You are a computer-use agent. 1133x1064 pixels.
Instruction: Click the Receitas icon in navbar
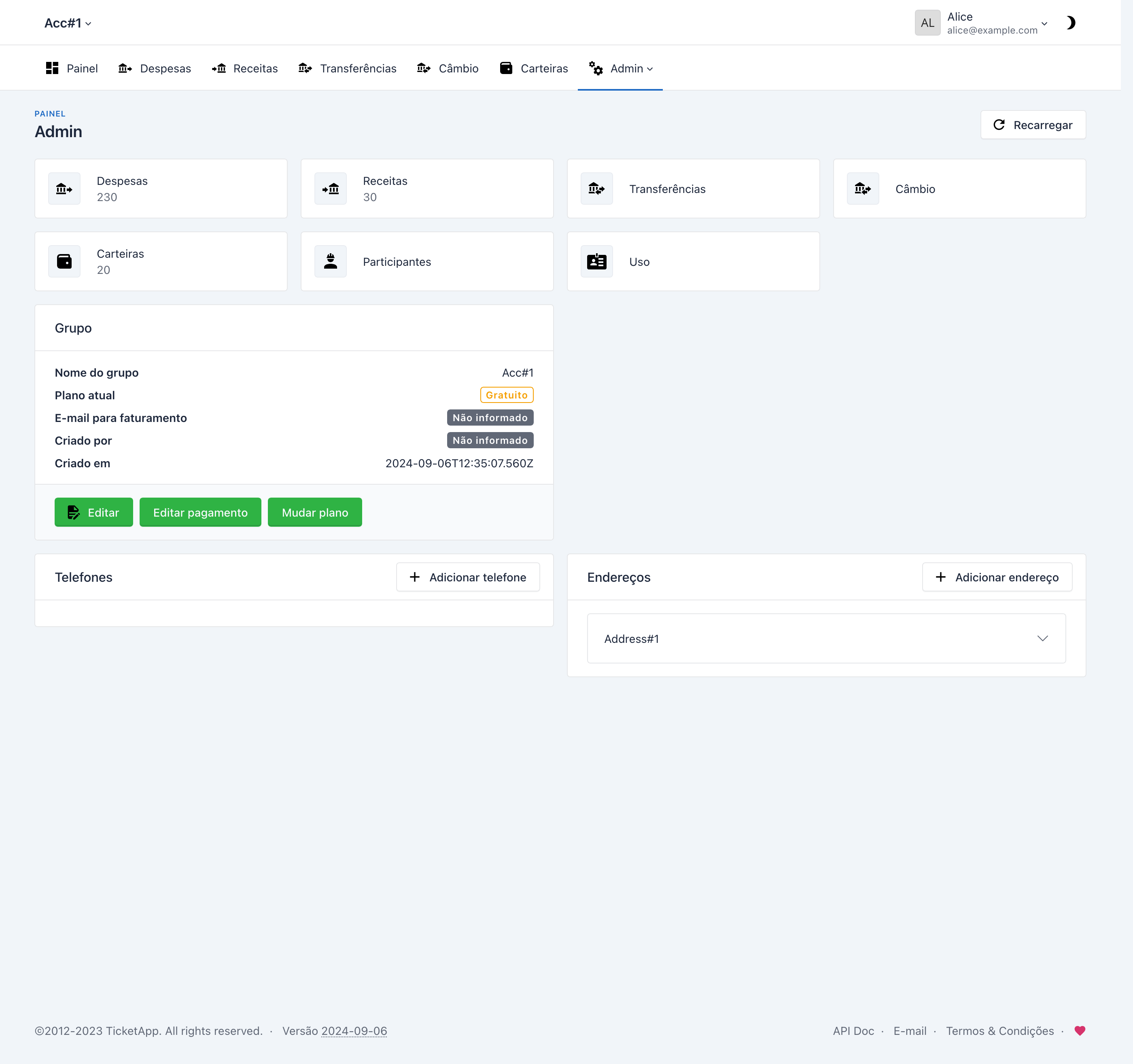(x=219, y=68)
